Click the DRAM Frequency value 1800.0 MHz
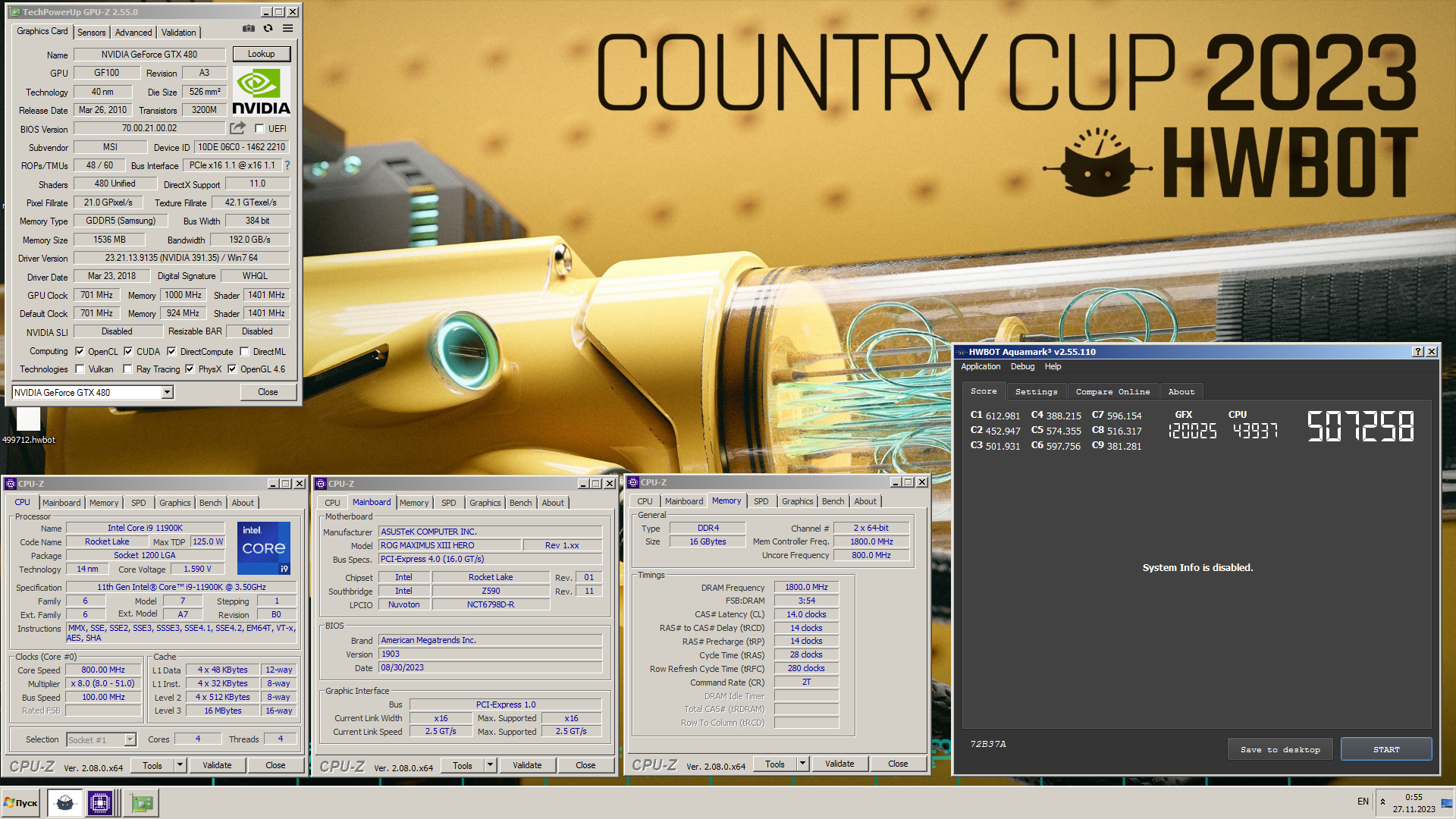The image size is (1456, 819). point(806,587)
